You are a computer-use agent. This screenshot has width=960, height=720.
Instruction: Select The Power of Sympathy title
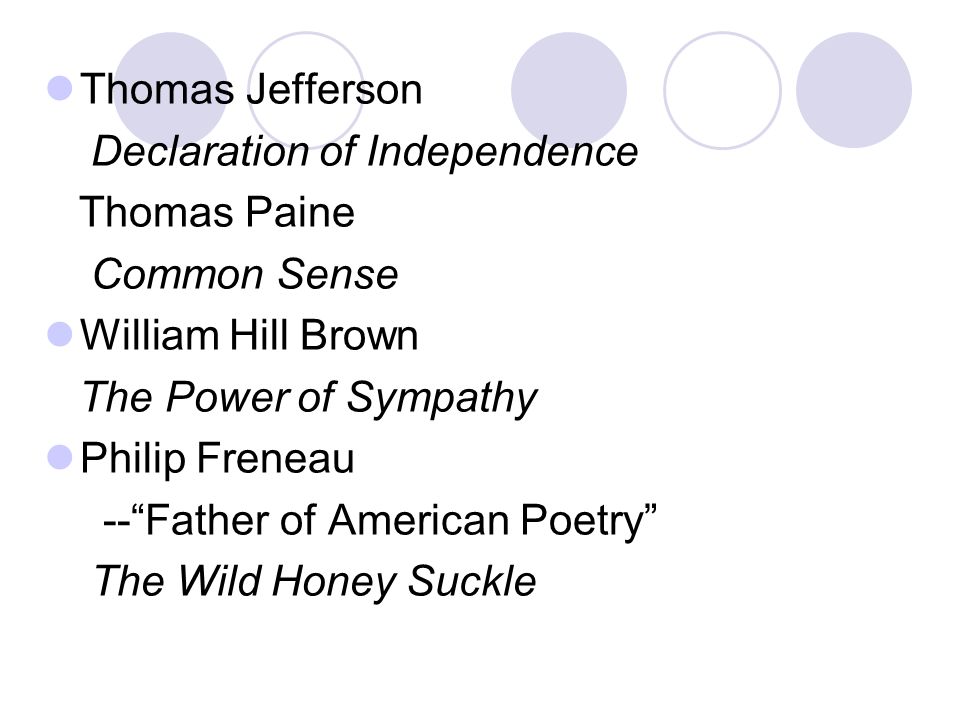click(310, 398)
